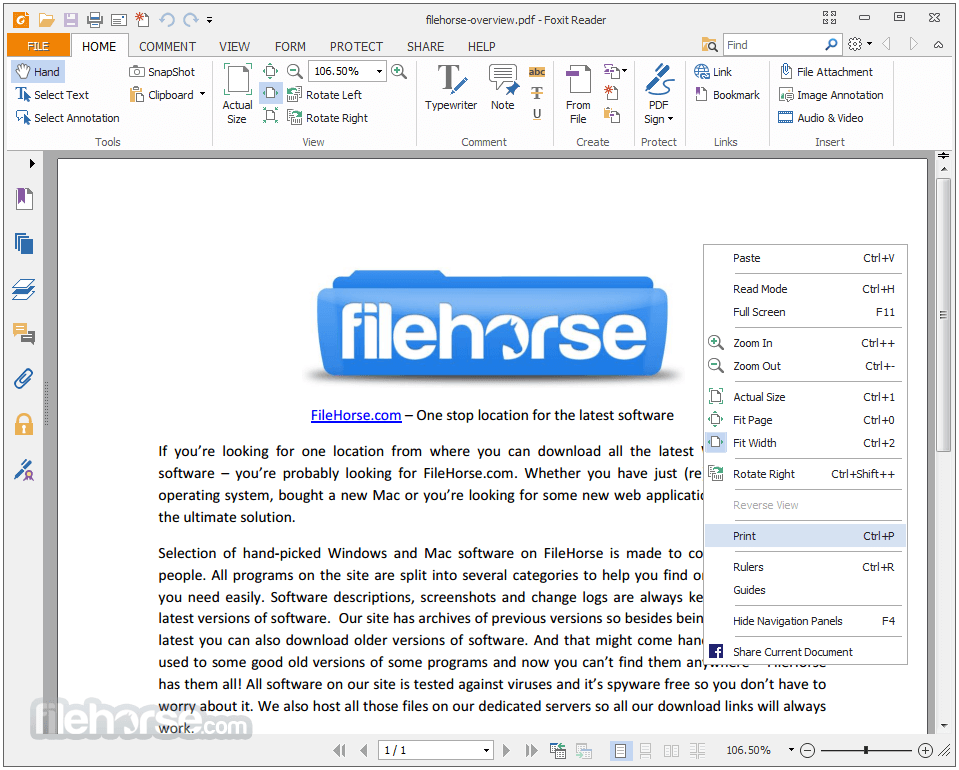Set view to Actual Size in ribbon
This screenshot has height=770, width=959.
237,94
